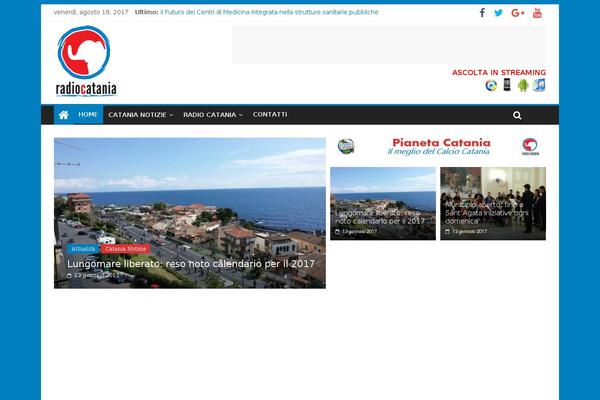Open the Pianeta Catania banner
600x400 pixels.
[x=438, y=146]
